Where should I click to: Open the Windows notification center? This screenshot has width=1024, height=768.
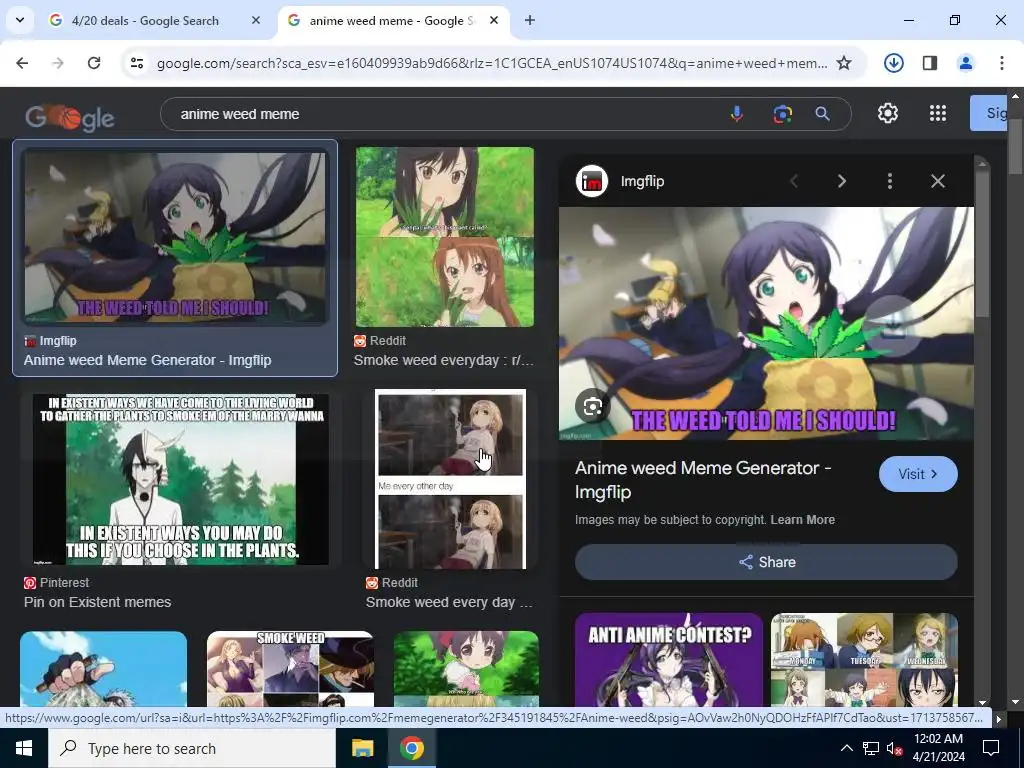(x=991, y=748)
